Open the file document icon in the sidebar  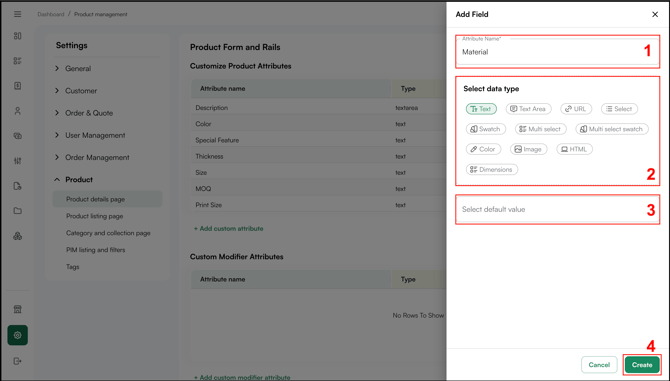(x=18, y=186)
